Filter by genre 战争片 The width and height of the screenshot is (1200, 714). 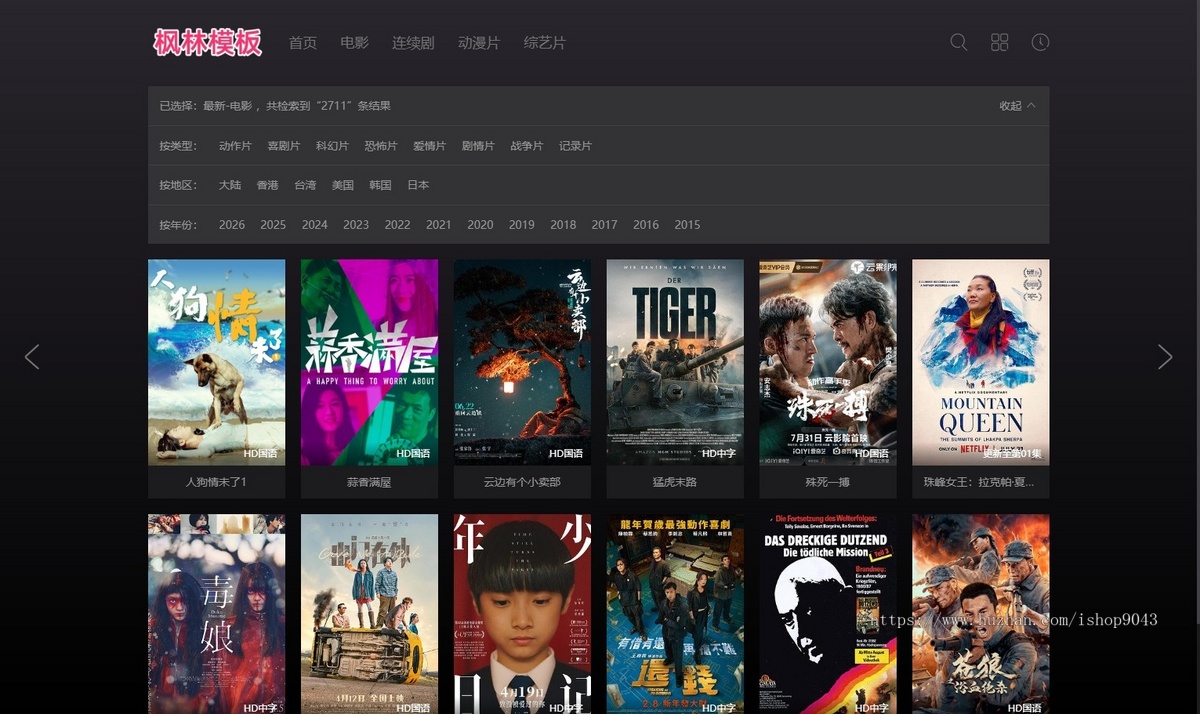click(x=527, y=146)
